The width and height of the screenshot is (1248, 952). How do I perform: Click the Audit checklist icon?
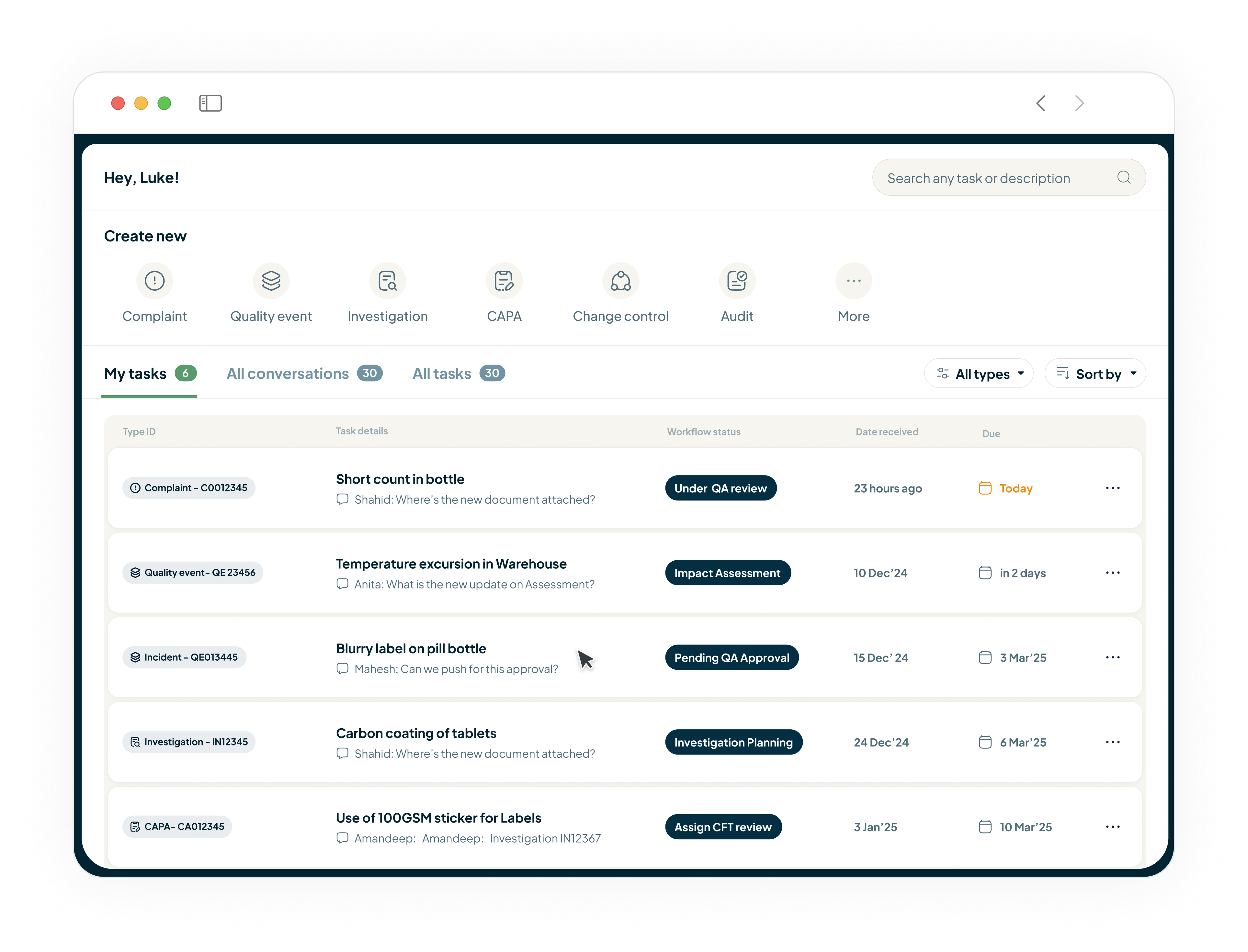(x=737, y=281)
